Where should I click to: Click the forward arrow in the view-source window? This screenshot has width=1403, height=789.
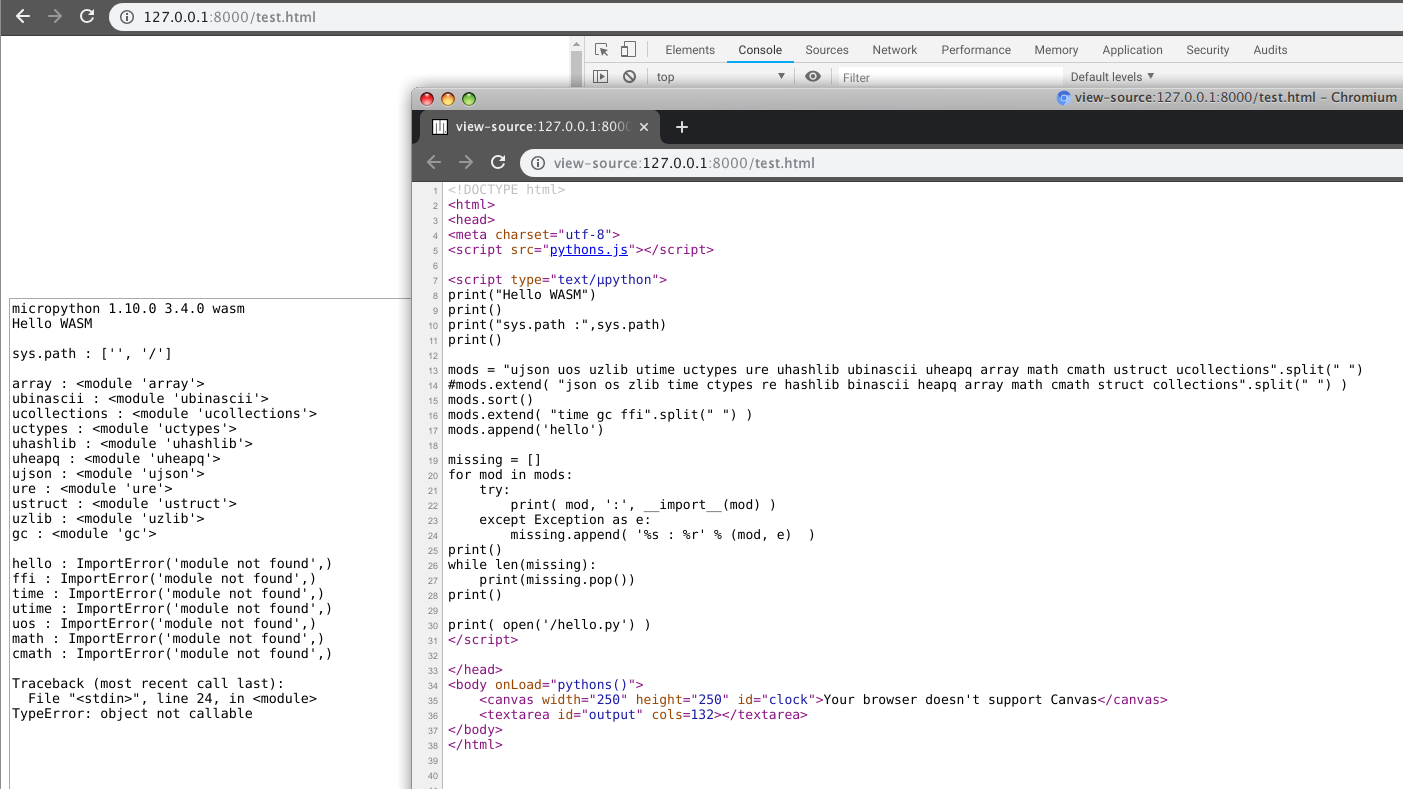click(x=466, y=162)
